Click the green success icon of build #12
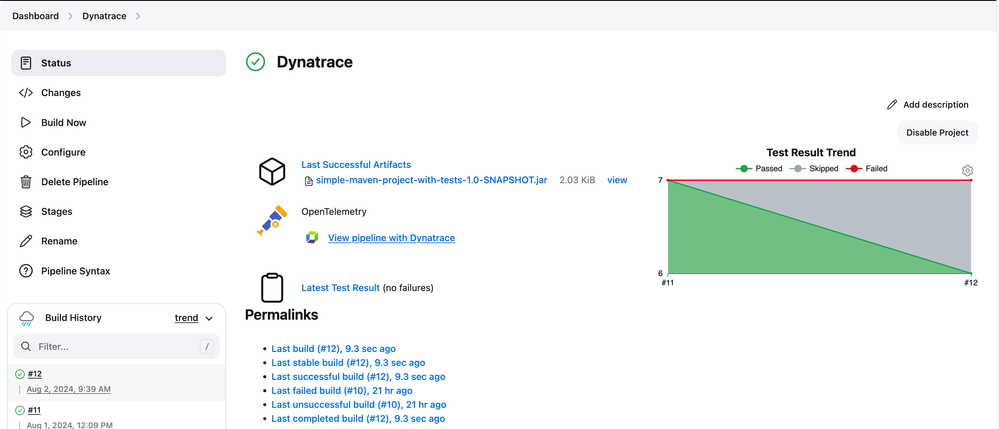Screen dimensions: 999x429 coord(20,374)
